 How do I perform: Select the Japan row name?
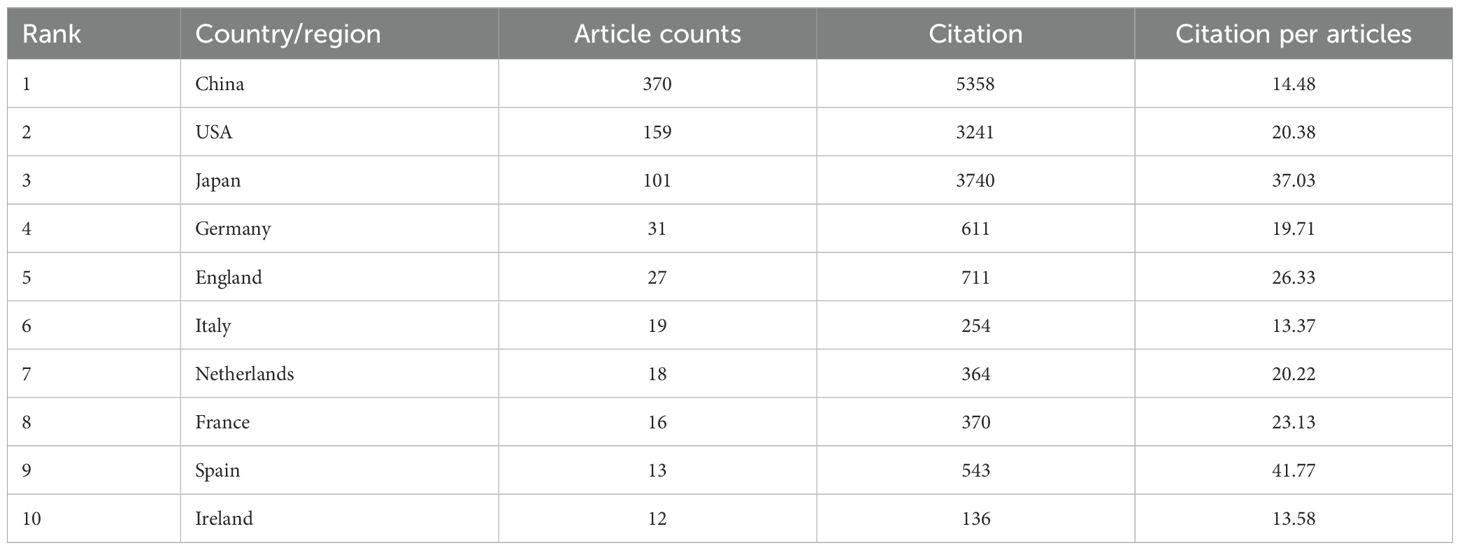(218, 181)
